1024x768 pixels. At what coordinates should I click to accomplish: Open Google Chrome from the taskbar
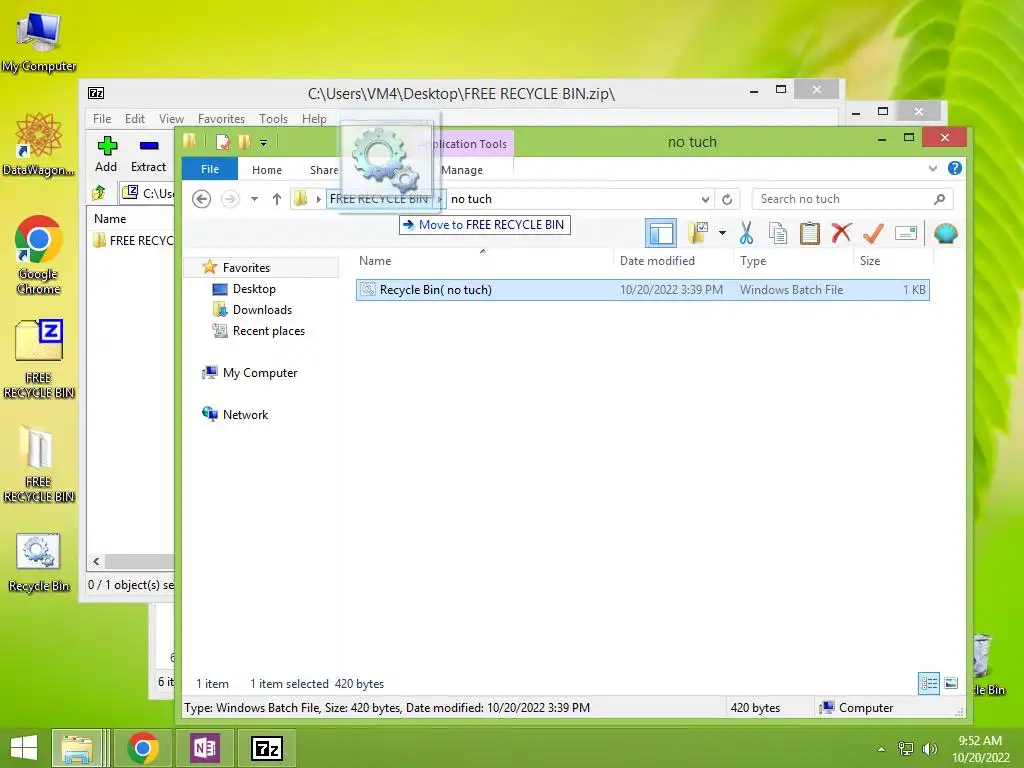(143, 748)
